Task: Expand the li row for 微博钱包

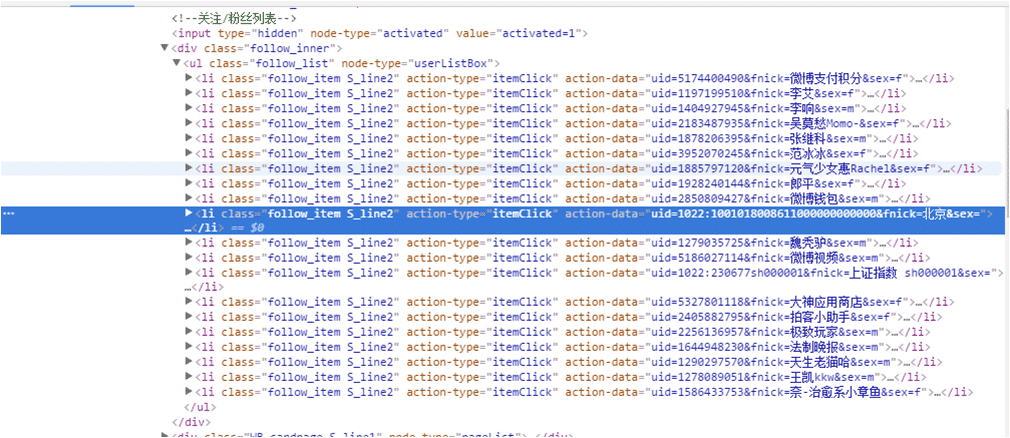Action: coord(189,197)
